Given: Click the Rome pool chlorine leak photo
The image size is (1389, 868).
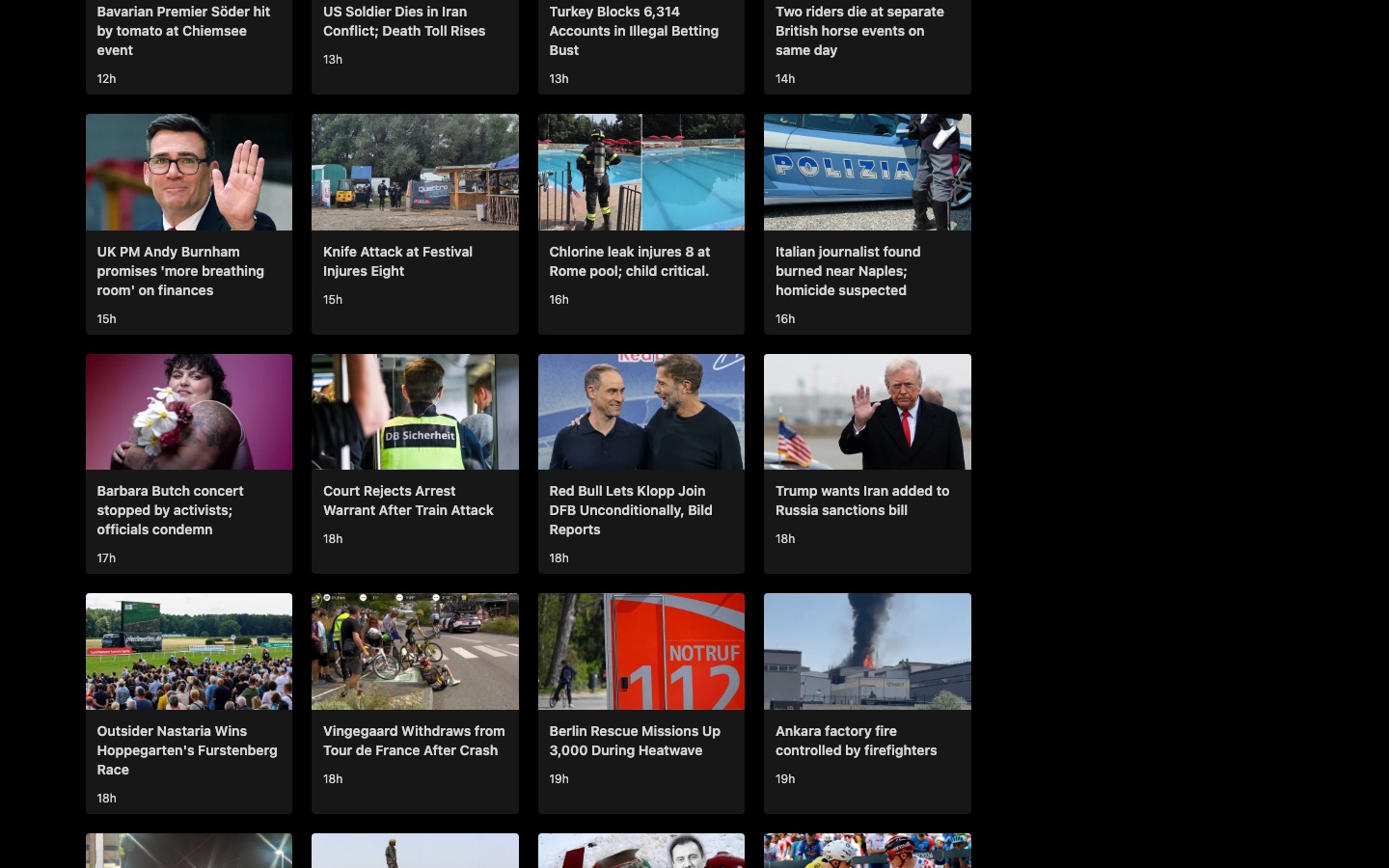Looking at the screenshot, I should pos(641,172).
